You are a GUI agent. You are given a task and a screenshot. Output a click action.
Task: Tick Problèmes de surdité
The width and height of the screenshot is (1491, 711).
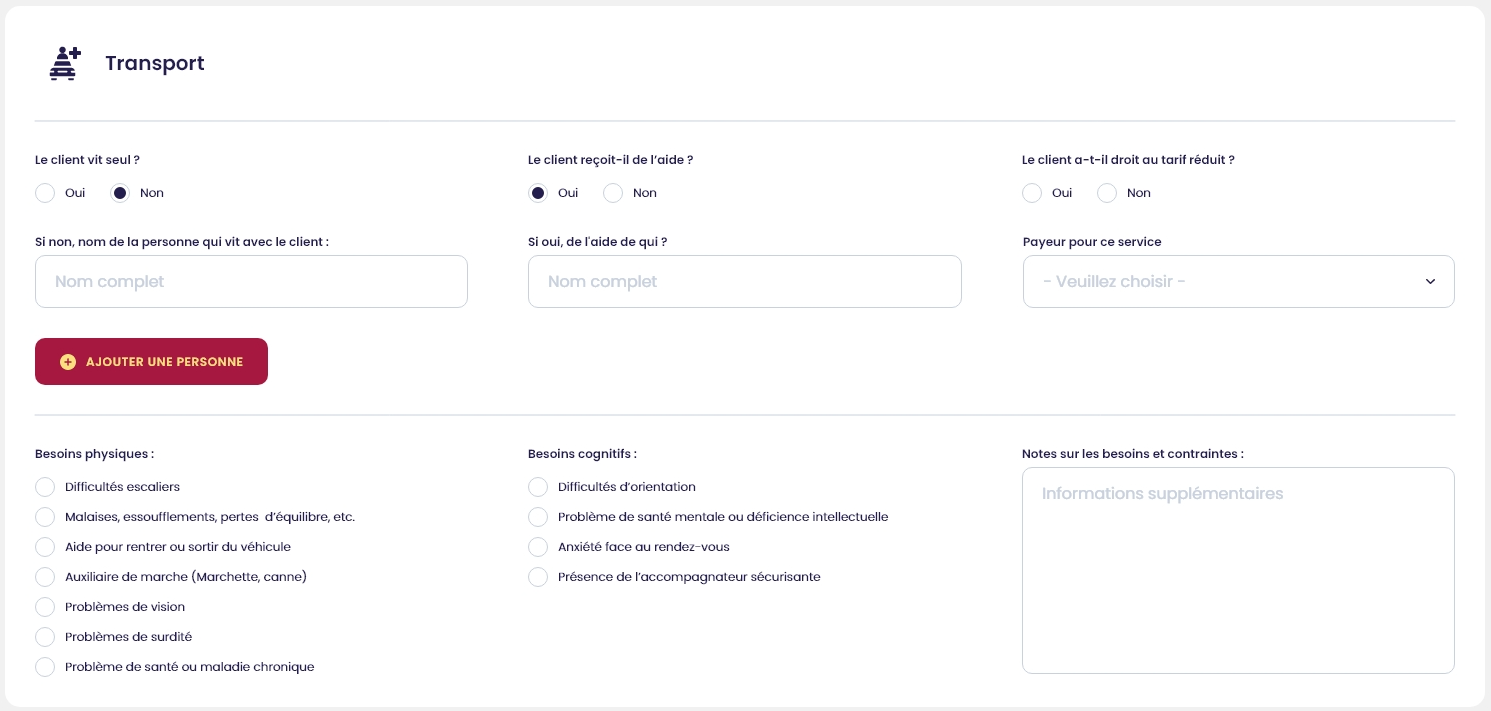[45, 637]
